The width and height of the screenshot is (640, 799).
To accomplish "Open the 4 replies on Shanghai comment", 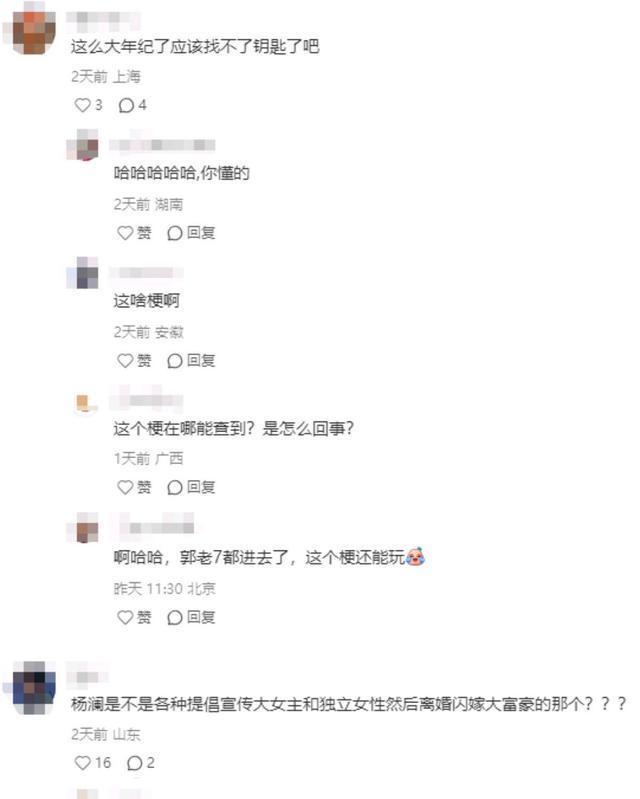I will coord(132,105).
